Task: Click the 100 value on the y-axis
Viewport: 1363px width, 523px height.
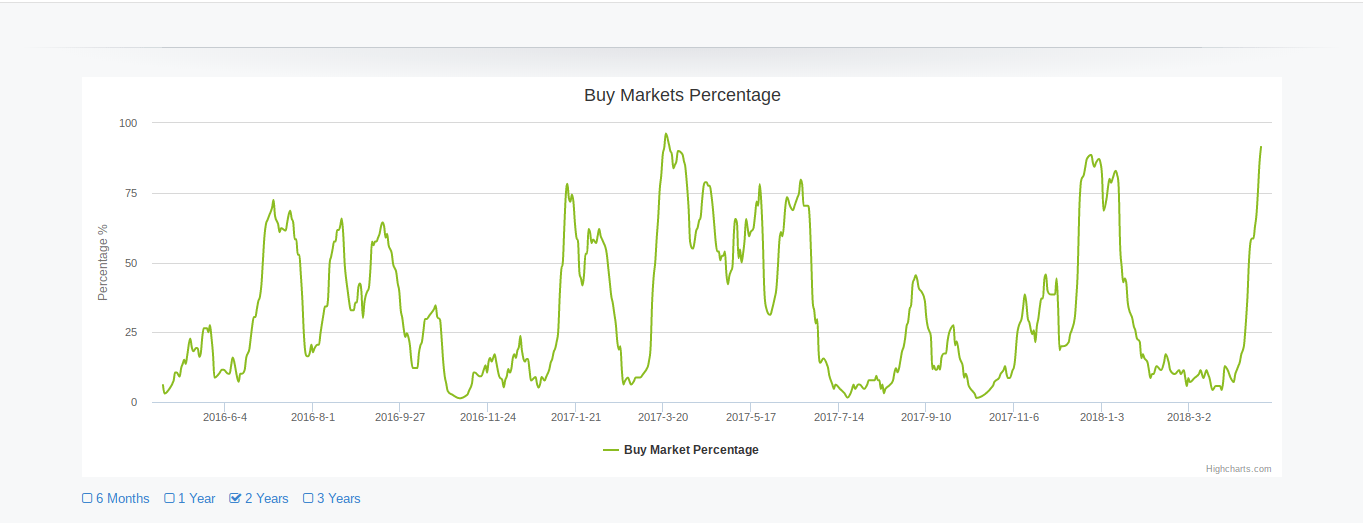Action: [x=128, y=123]
